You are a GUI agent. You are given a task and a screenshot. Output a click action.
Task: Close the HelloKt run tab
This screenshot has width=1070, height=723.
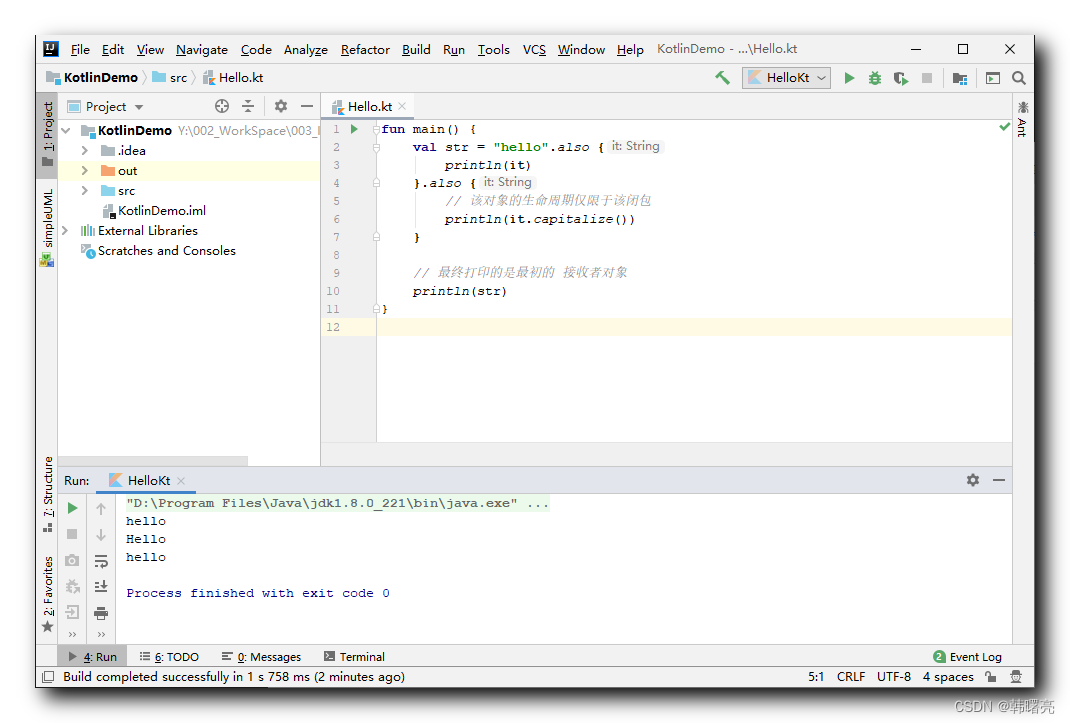click(181, 481)
